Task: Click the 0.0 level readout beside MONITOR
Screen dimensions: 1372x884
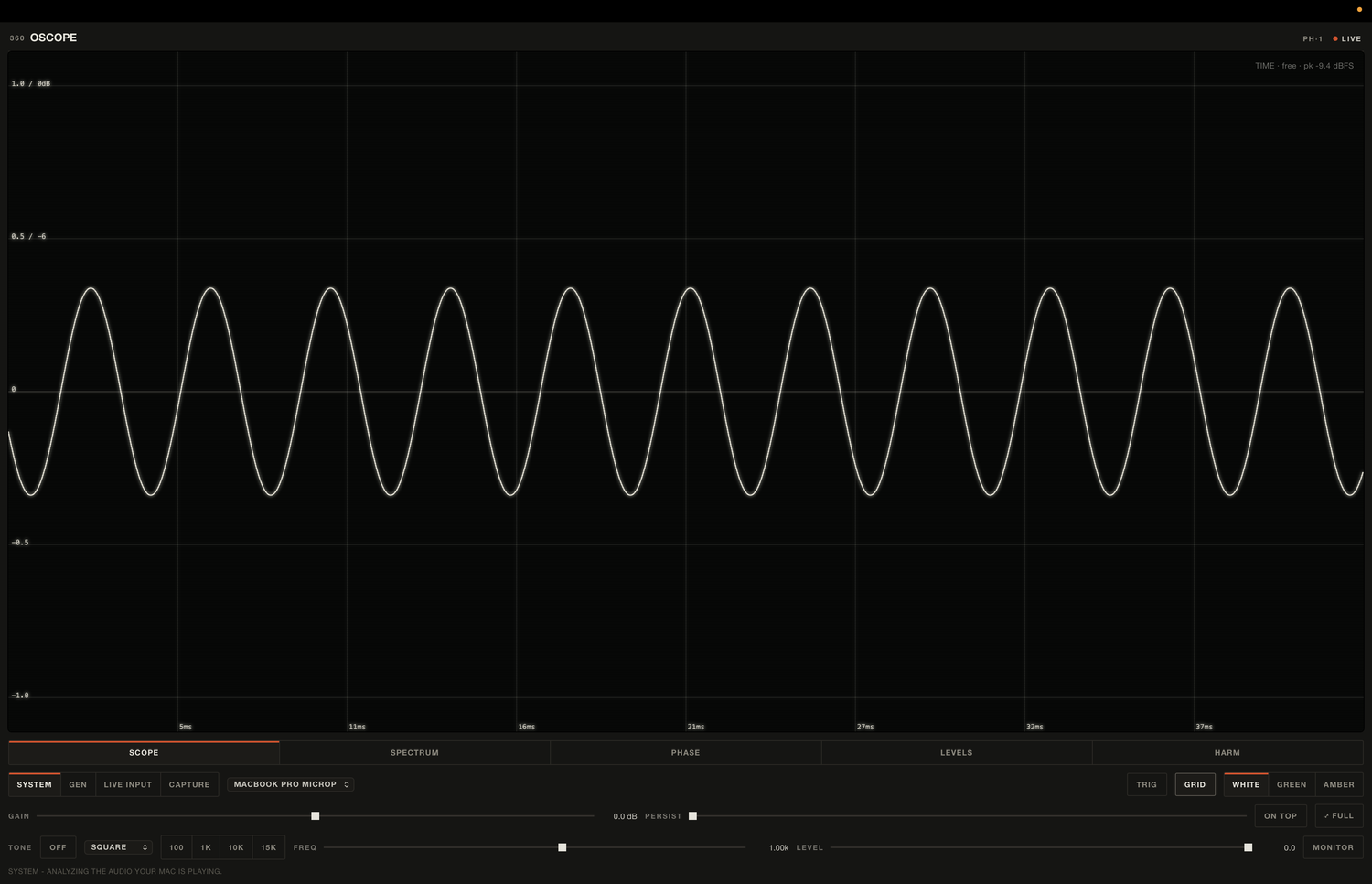Action: [x=1290, y=848]
